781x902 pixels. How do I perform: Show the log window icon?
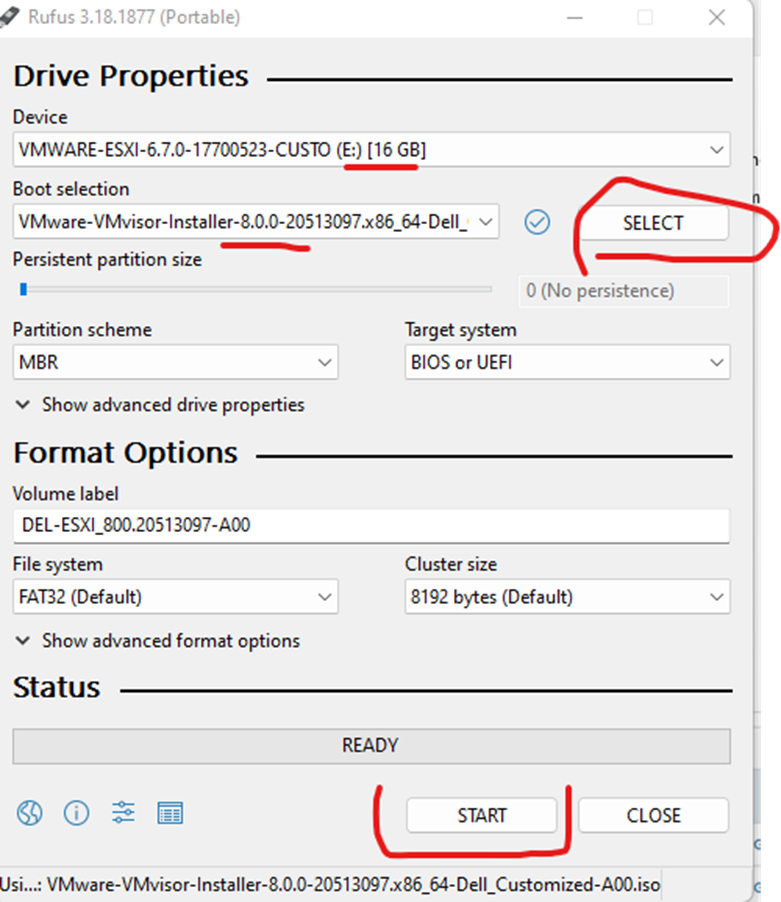pyautogui.click(x=170, y=813)
